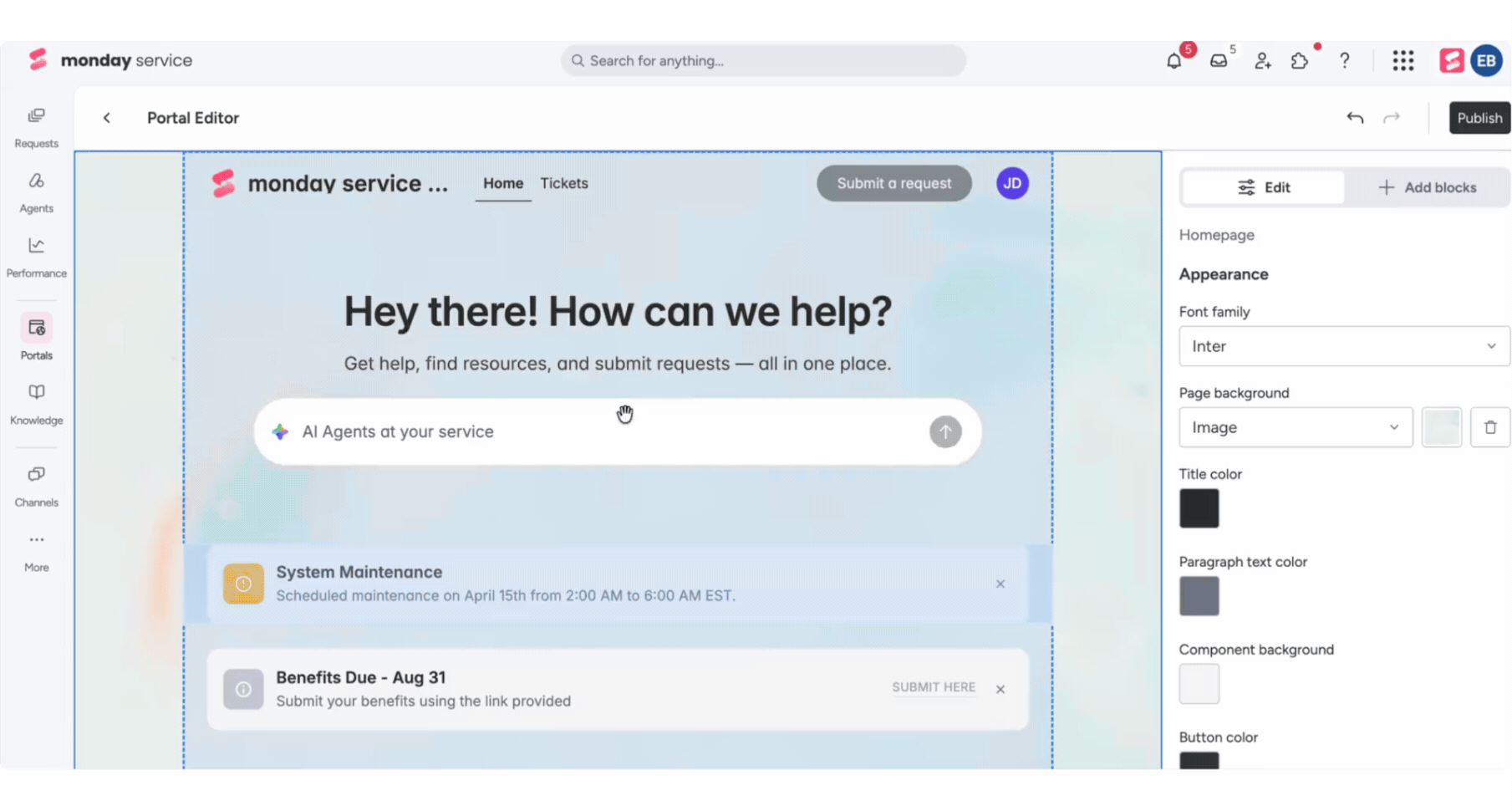This screenshot has width=1512, height=811.
Task: Open the nine-dot products switcher
Action: click(x=1403, y=60)
